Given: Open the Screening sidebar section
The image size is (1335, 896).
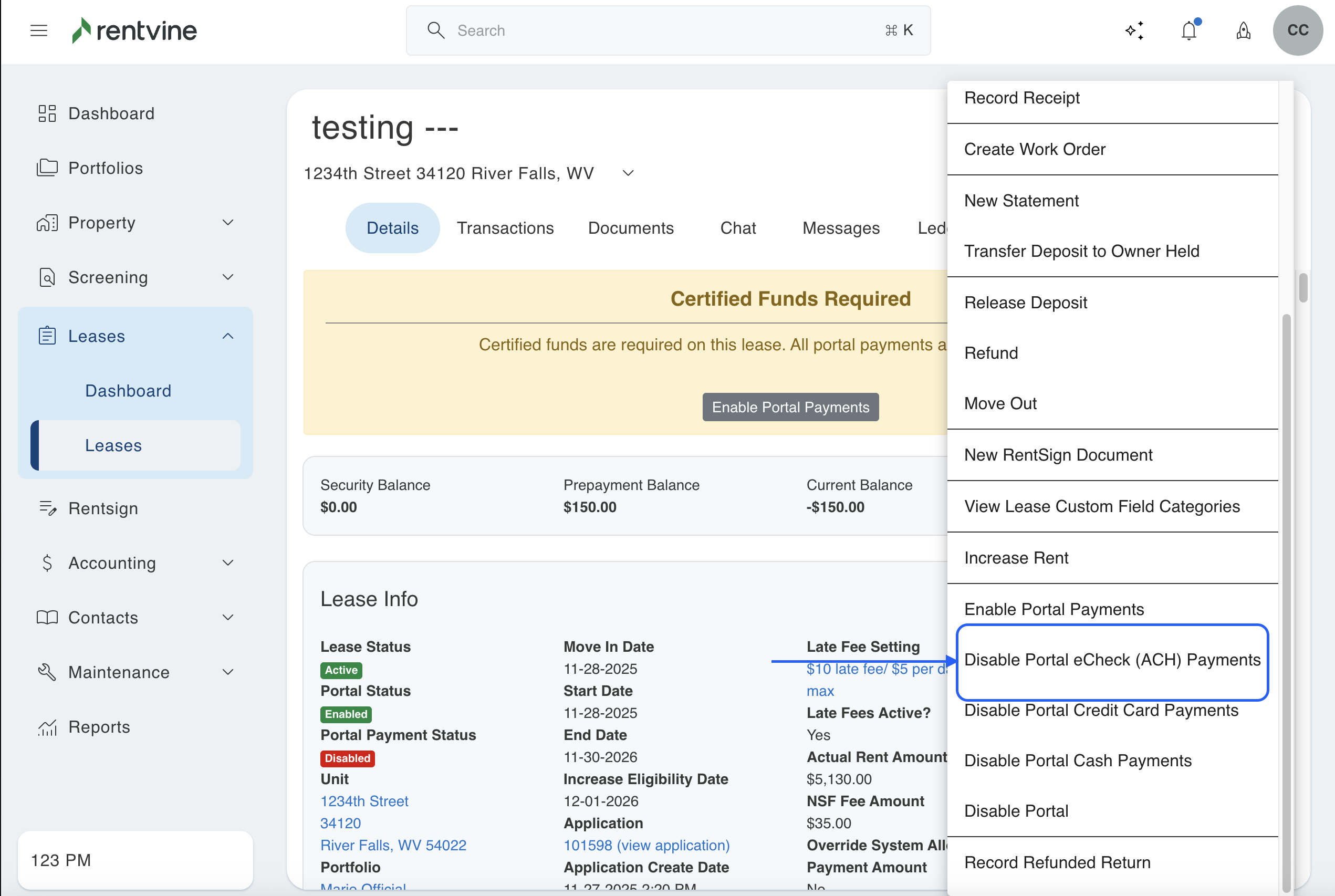Looking at the screenshot, I should 109,277.
